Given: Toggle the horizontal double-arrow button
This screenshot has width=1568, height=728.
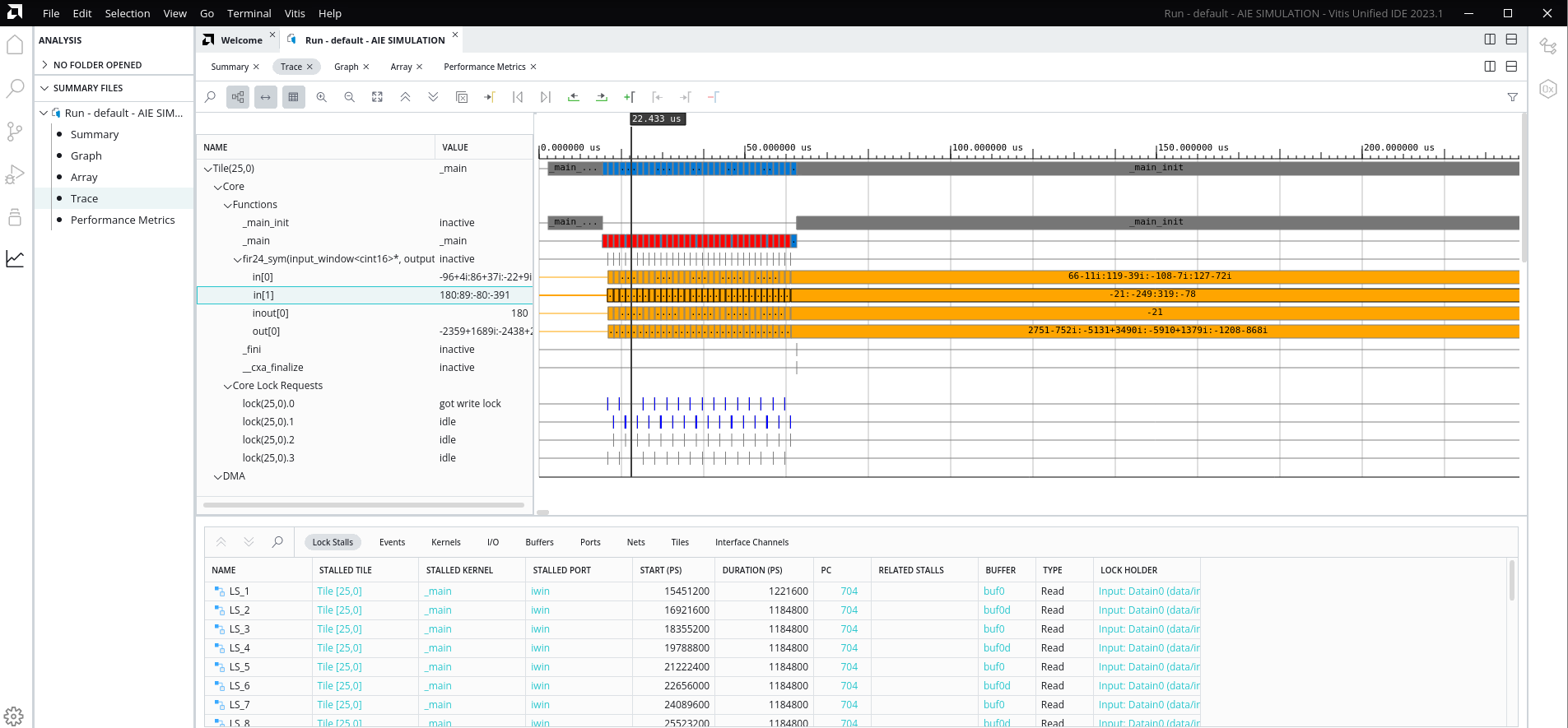Looking at the screenshot, I should (x=266, y=97).
